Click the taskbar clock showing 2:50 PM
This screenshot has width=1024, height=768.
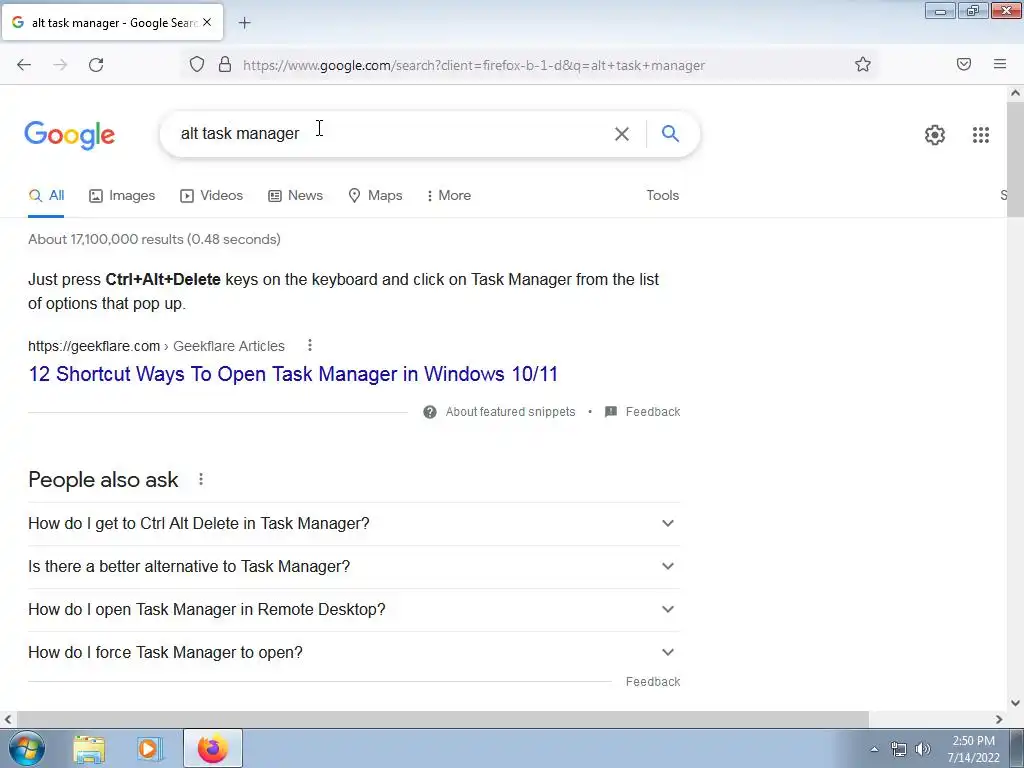click(973, 749)
